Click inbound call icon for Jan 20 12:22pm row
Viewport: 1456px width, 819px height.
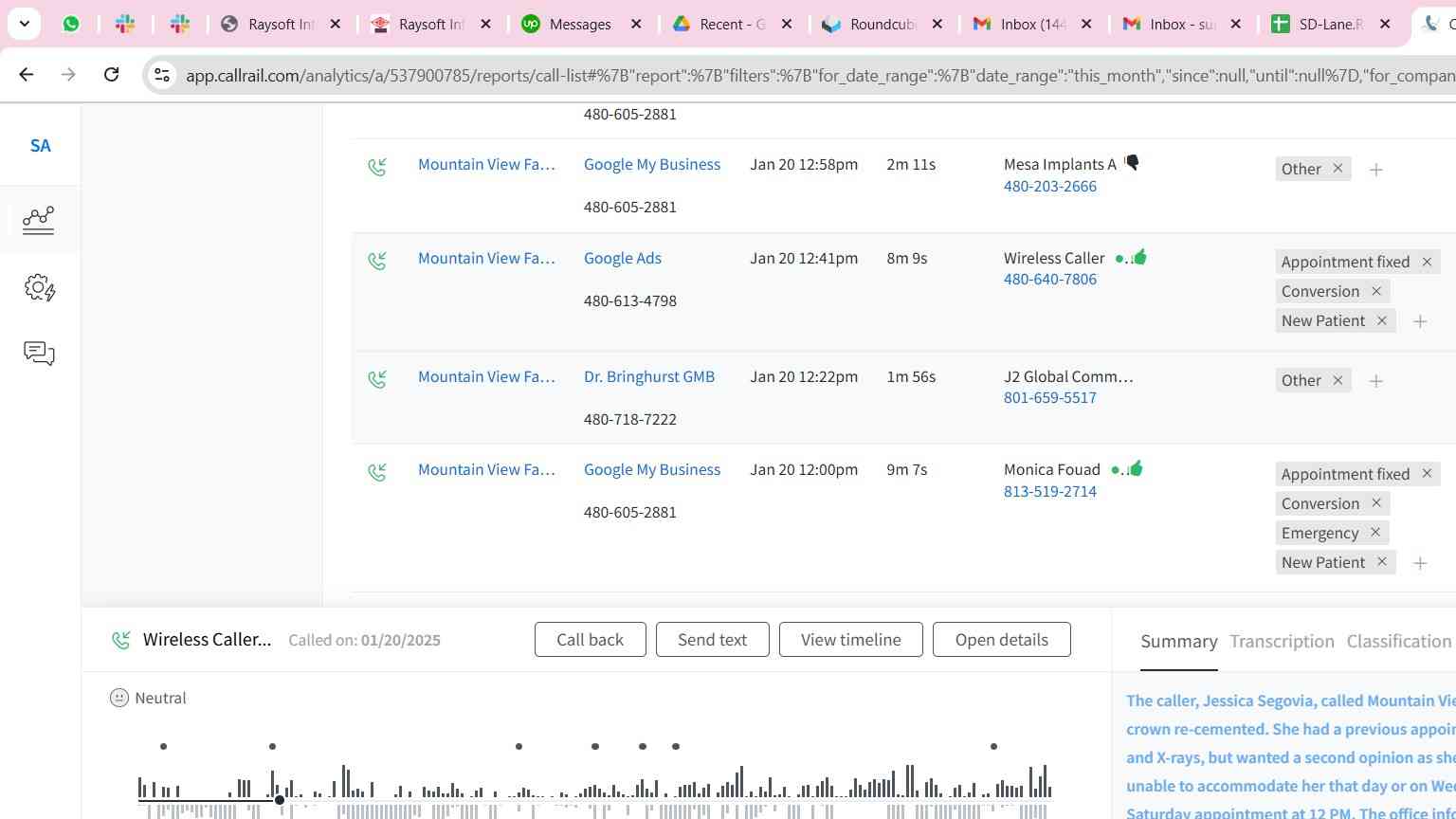click(377, 379)
